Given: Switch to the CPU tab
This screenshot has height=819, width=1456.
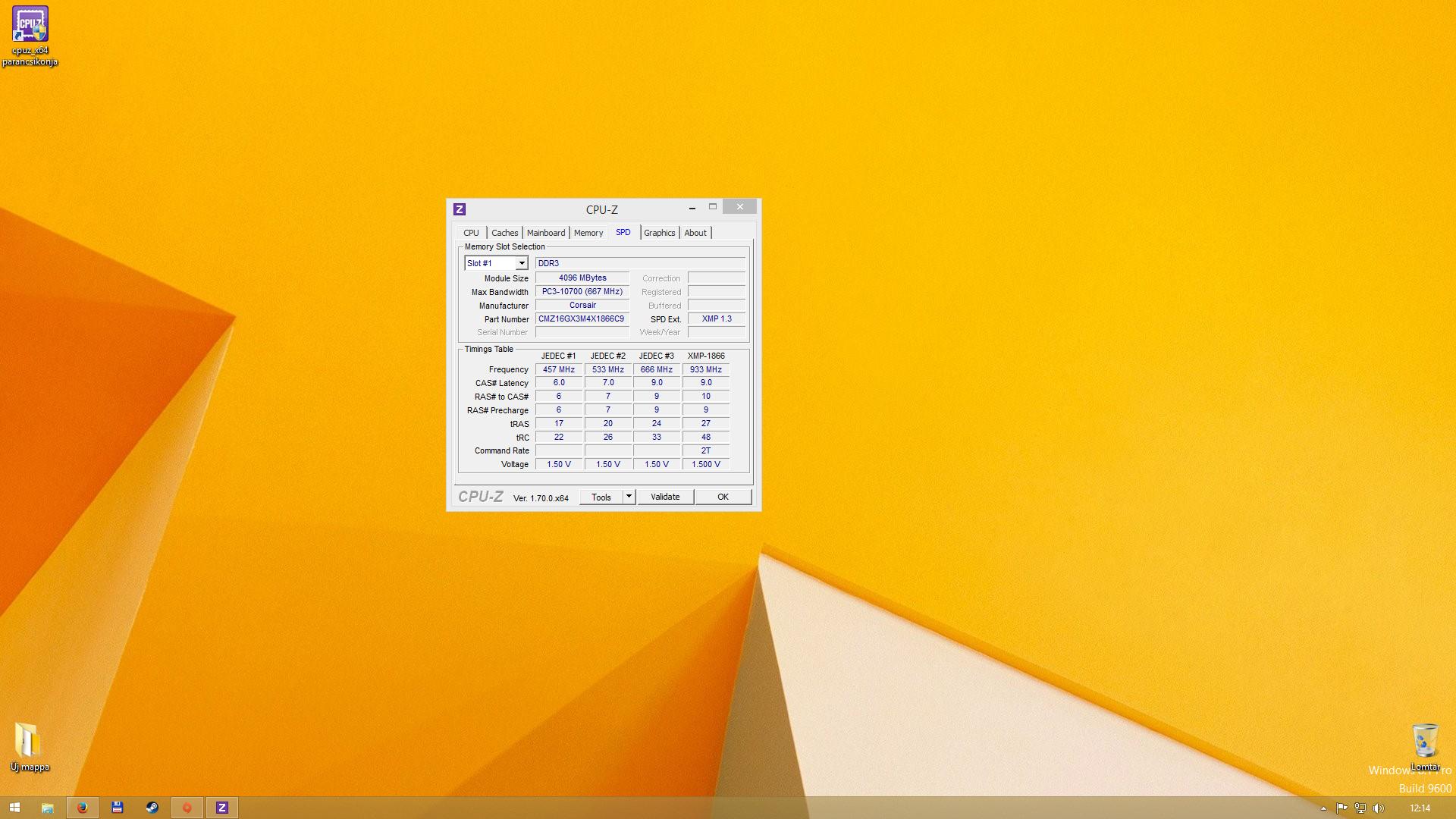Looking at the screenshot, I should pos(471,233).
